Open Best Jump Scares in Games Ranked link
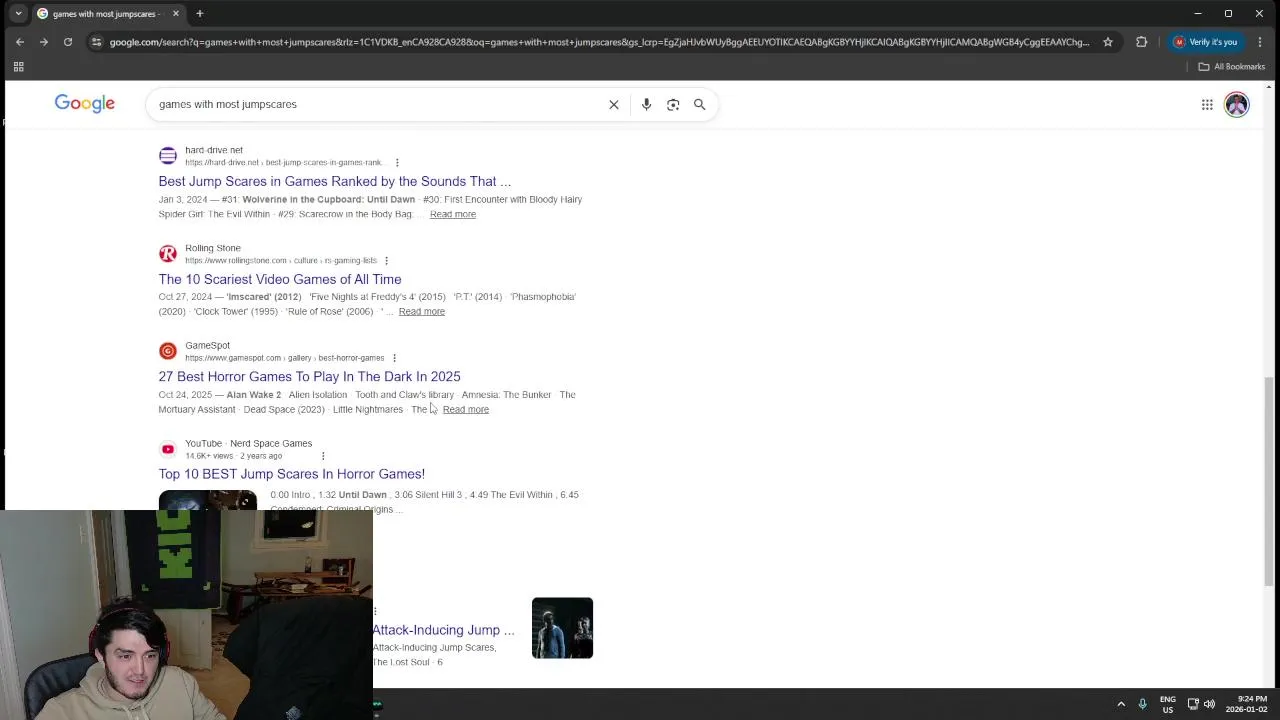This screenshot has width=1280, height=720. pos(335,181)
